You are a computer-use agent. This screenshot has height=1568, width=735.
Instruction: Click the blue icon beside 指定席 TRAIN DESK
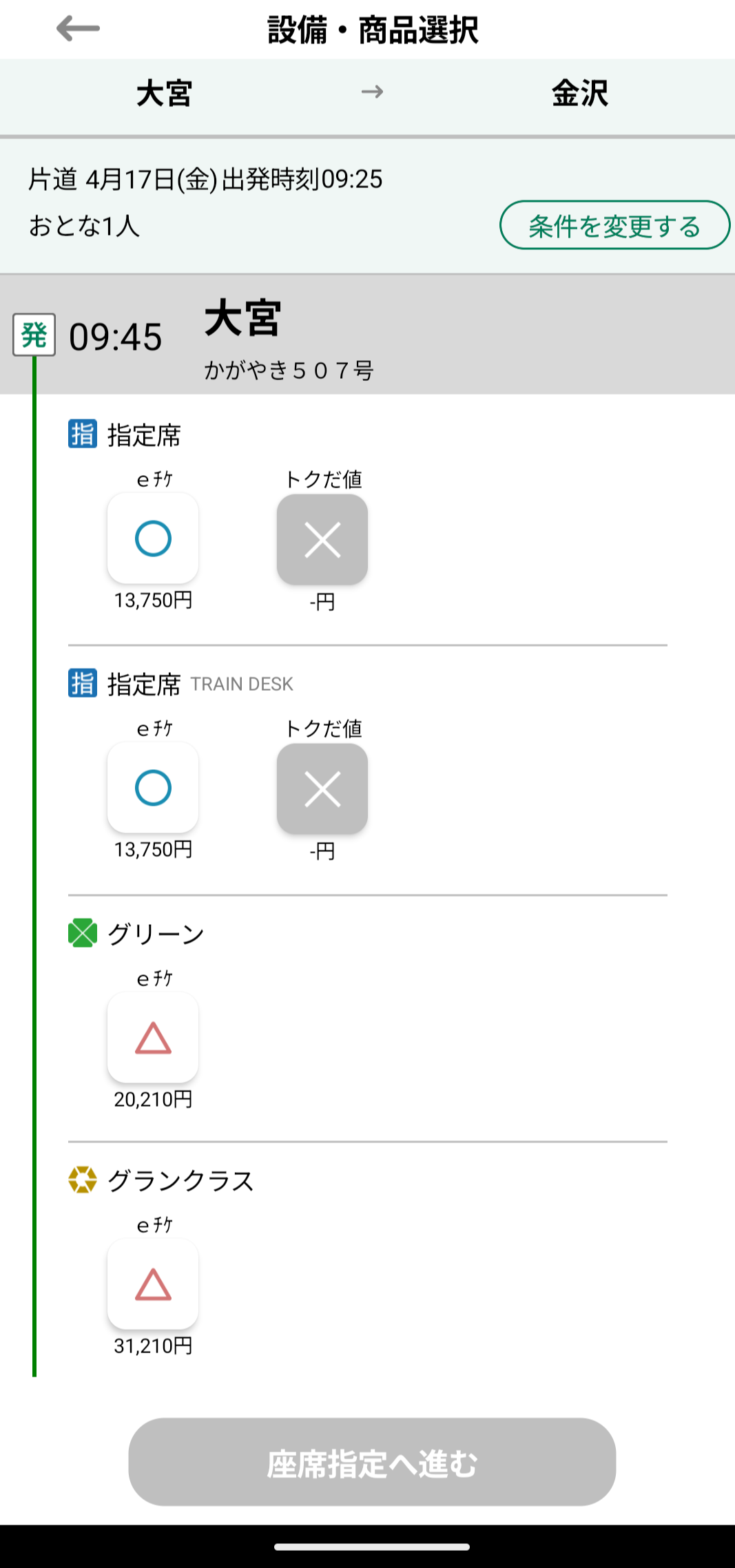(x=83, y=684)
